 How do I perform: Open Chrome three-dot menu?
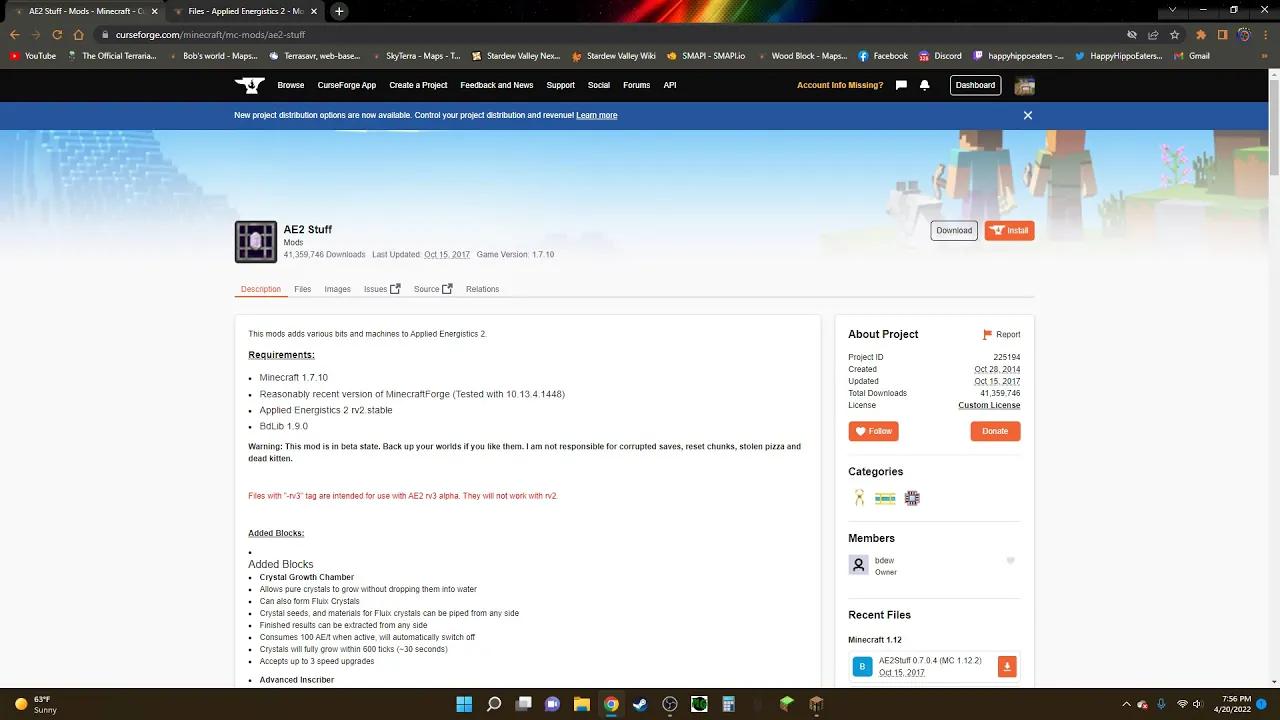click(1265, 34)
